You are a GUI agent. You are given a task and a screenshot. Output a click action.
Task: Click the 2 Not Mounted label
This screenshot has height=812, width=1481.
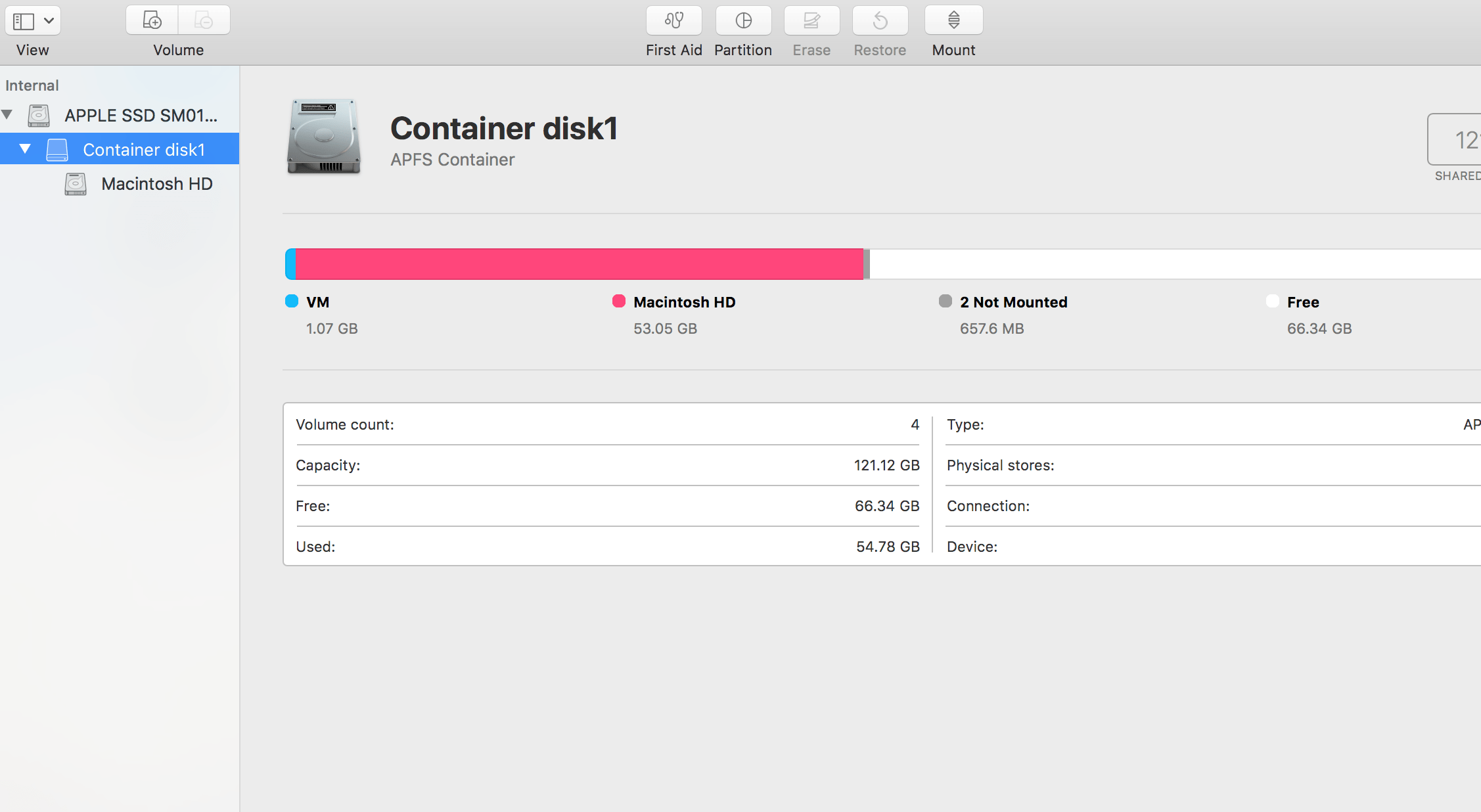point(1013,302)
